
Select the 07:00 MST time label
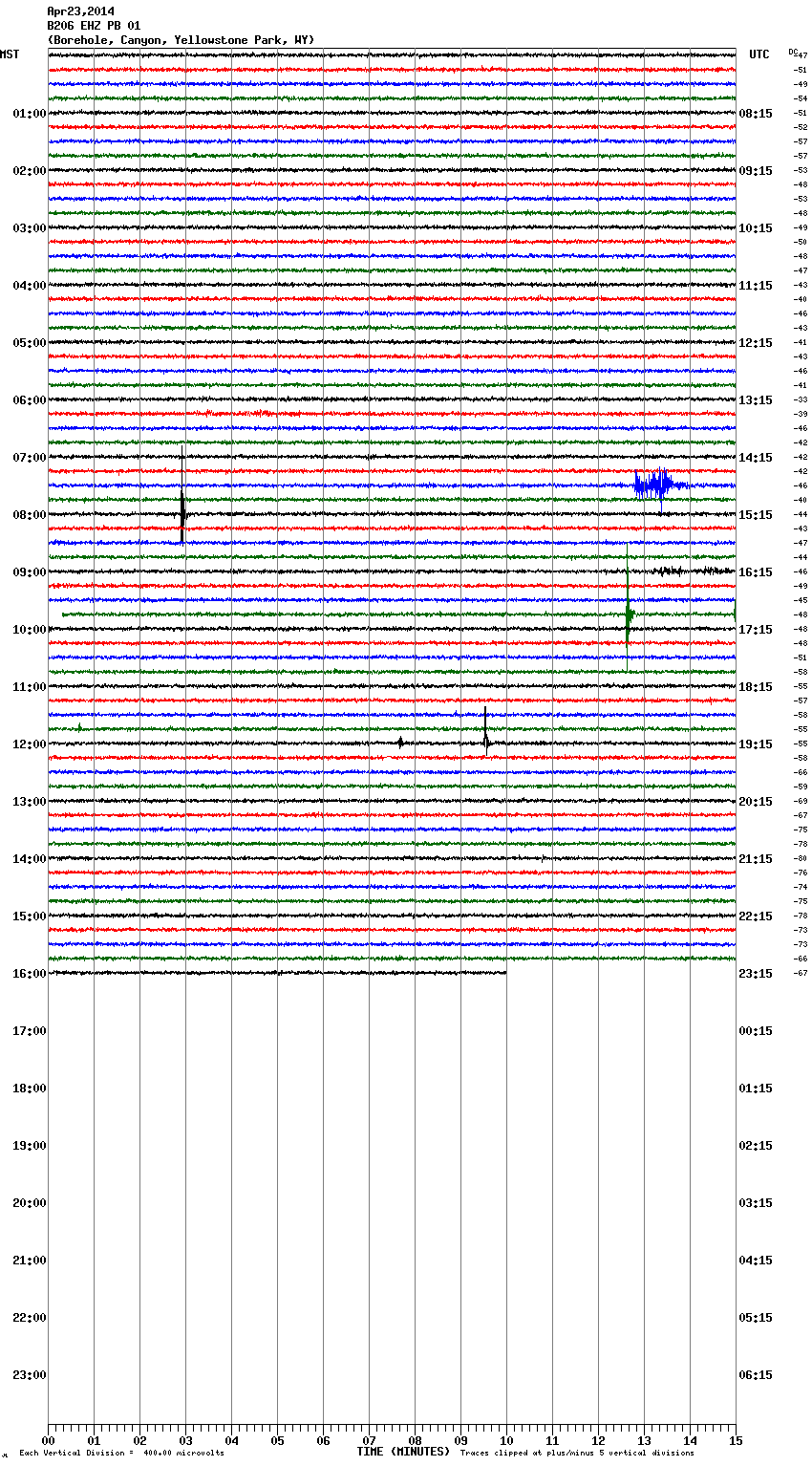30,458
